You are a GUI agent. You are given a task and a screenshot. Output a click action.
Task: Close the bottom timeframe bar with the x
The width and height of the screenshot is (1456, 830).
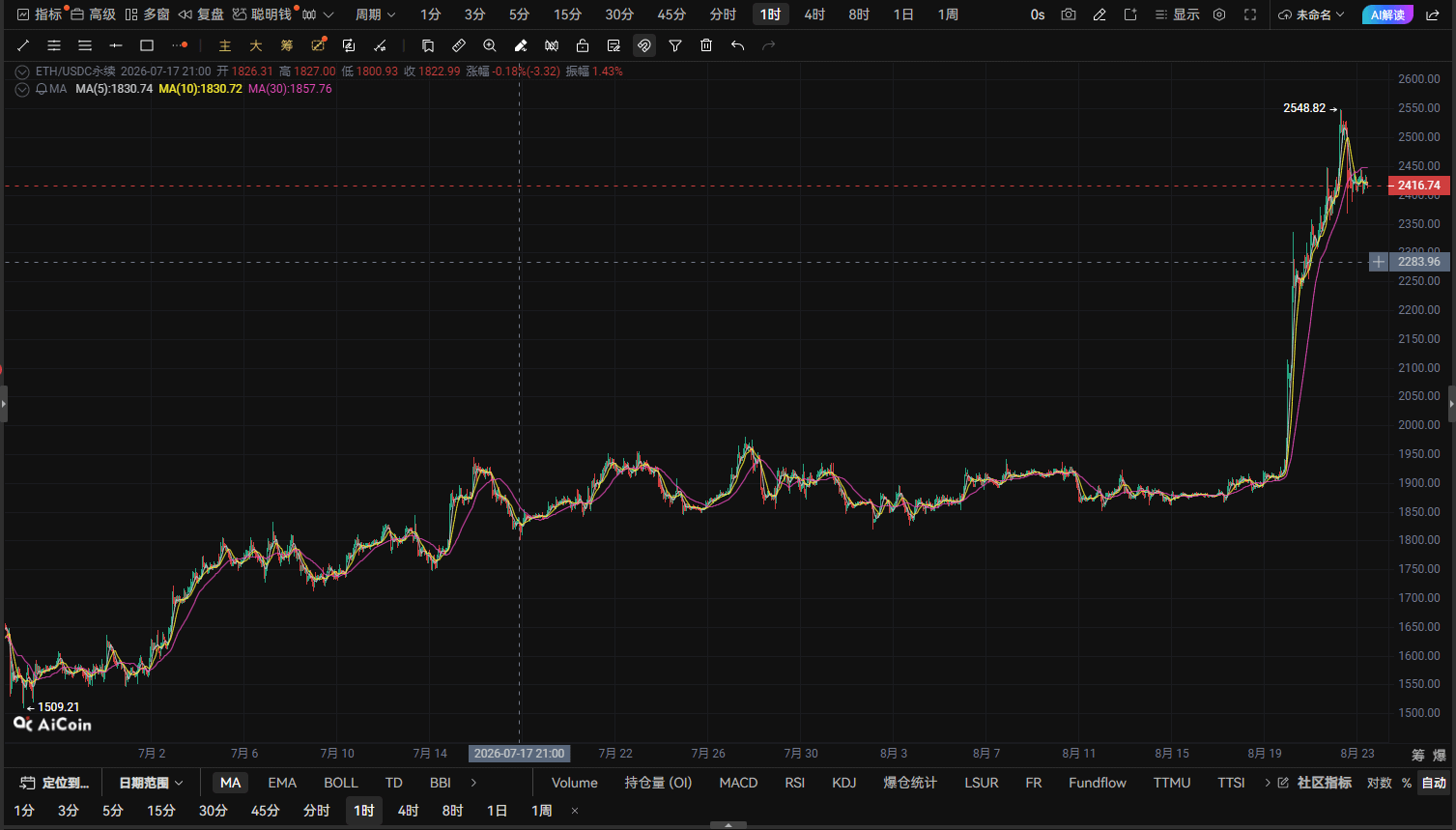(x=575, y=811)
